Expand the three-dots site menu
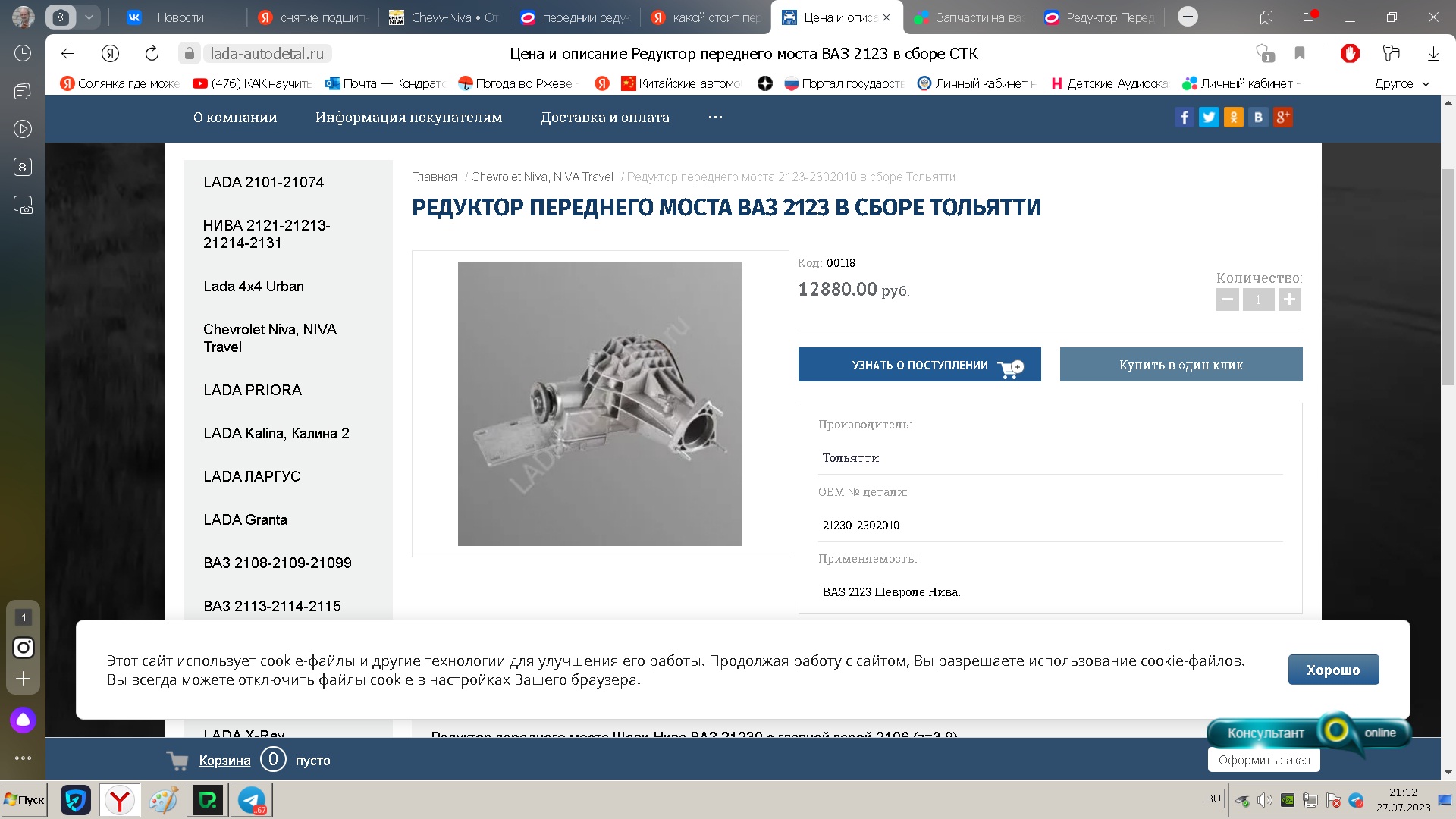The image size is (1456, 819). point(715,118)
